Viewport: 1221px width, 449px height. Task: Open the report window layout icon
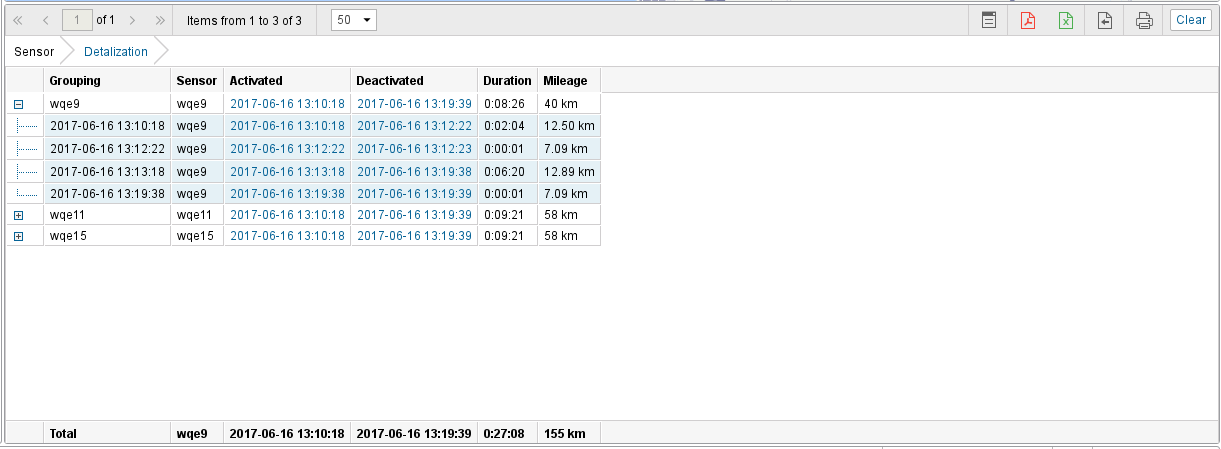coord(988,20)
